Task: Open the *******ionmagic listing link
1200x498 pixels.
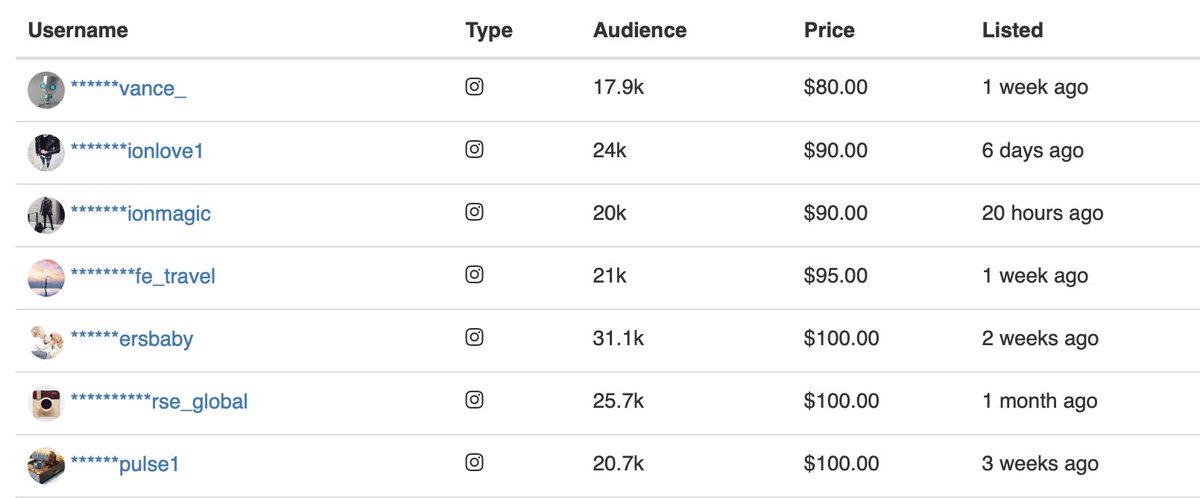Action: coord(140,214)
